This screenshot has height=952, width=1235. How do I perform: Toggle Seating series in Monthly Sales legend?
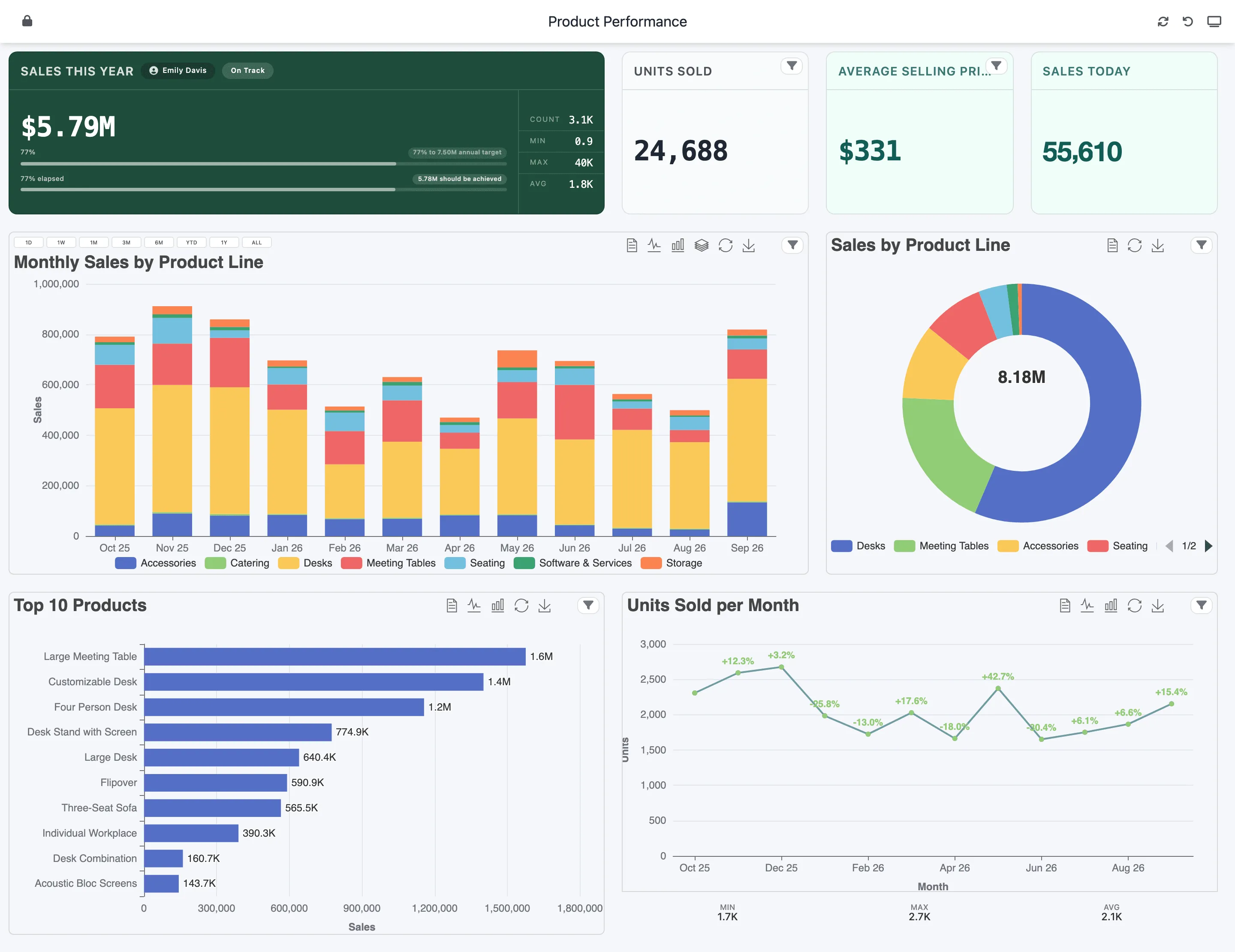point(474,563)
